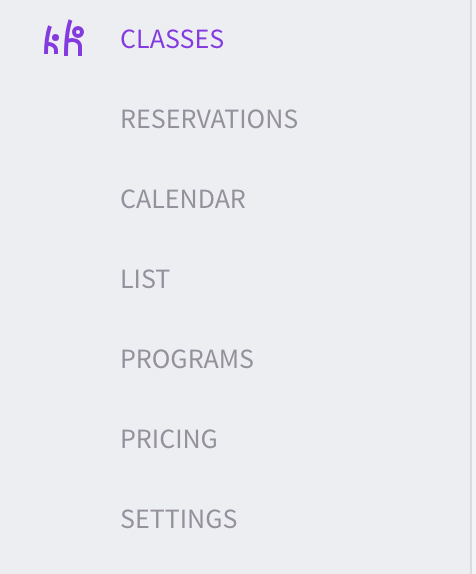Configure Settings for classes
This screenshot has height=574, width=476.
click(x=179, y=519)
